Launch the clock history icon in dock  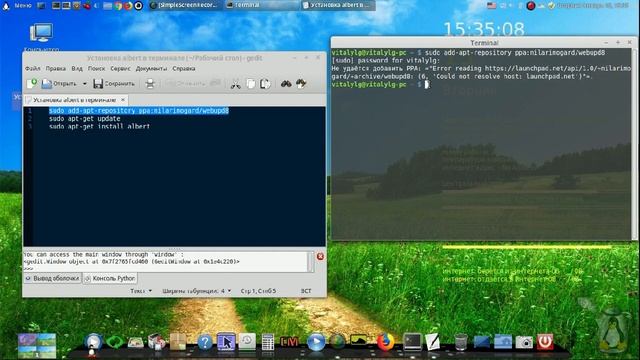tap(247, 342)
